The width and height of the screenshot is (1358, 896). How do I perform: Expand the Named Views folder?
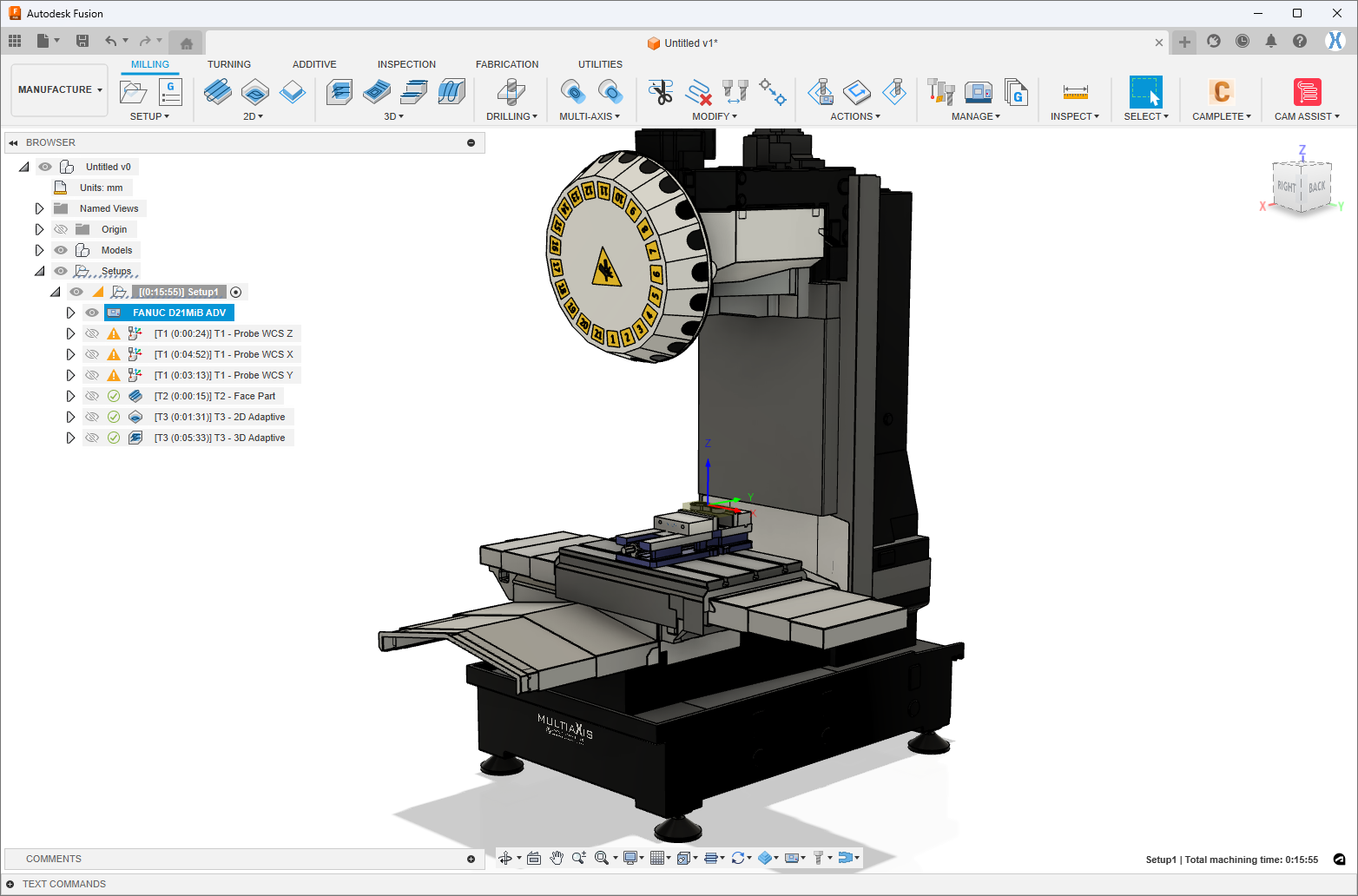coord(39,208)
